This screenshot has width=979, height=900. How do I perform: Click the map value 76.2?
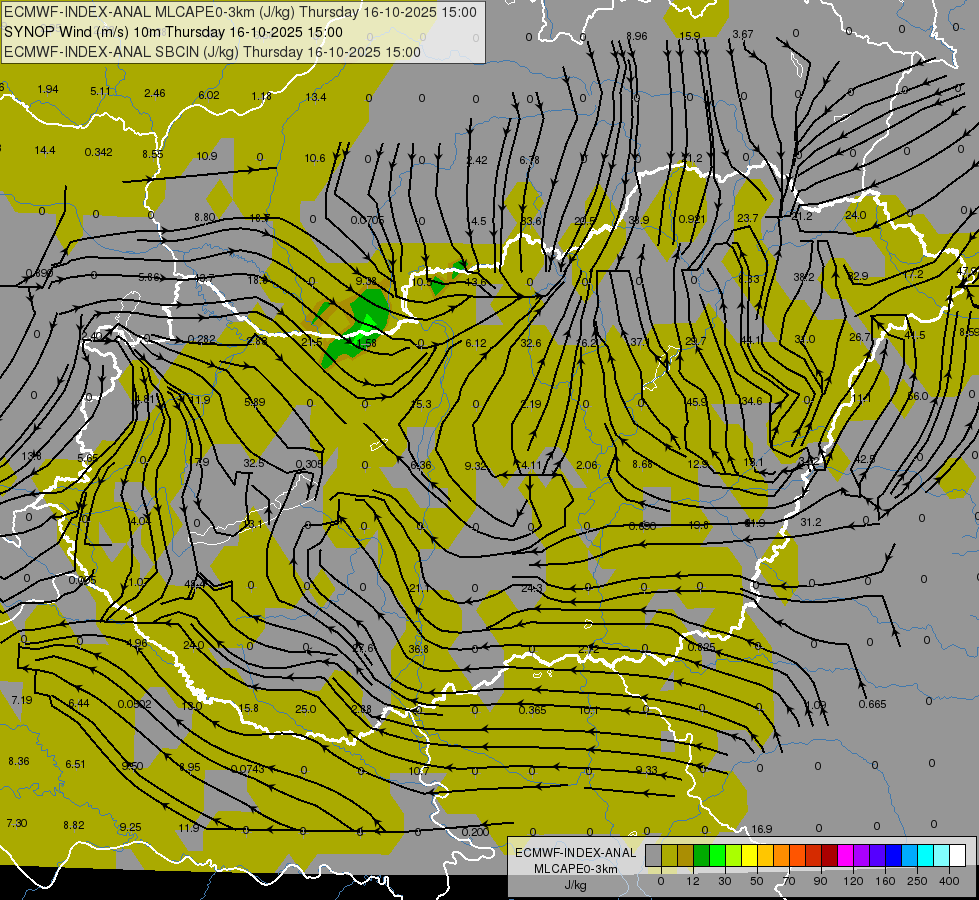[x=586, y=342]
